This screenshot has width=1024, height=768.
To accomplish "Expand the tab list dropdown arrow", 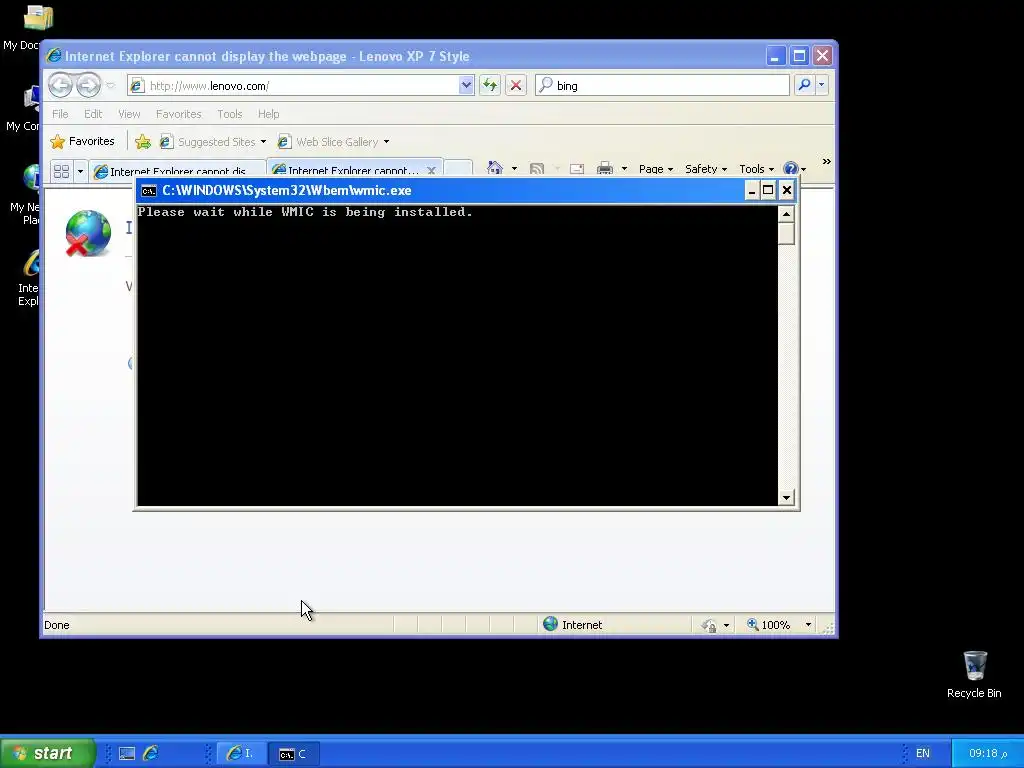I will tap(80, 171).
